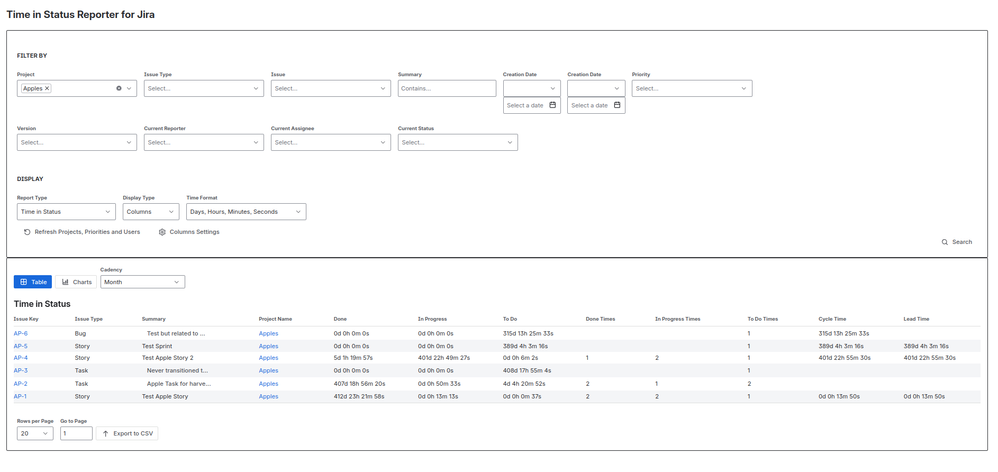Image resolution: width=998 pixels, height=472 pixels.
Task: Open issue AP-4 link
Action: pyautogui.click(x=20, y=358)
